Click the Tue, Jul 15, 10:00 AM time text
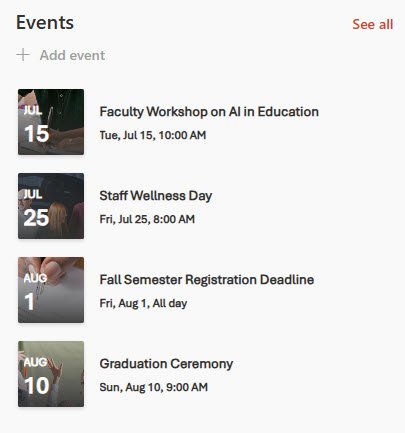This screenshot has width=405, height=433. click(x=153, y=135)
